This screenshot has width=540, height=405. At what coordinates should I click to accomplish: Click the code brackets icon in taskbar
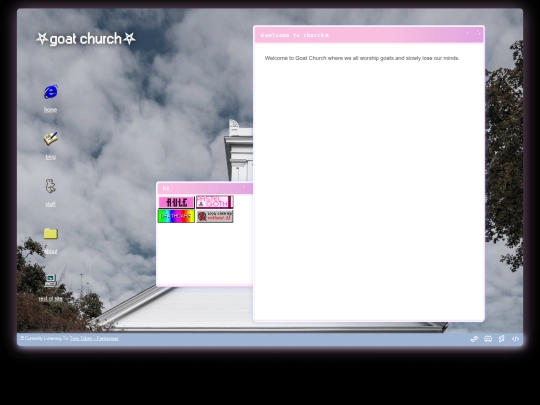(x=515, y=339)
